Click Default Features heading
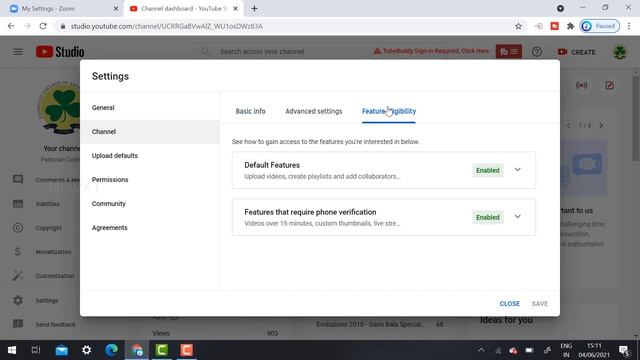The width and height of the screenshot is (640, 360). tap(272, 165)
